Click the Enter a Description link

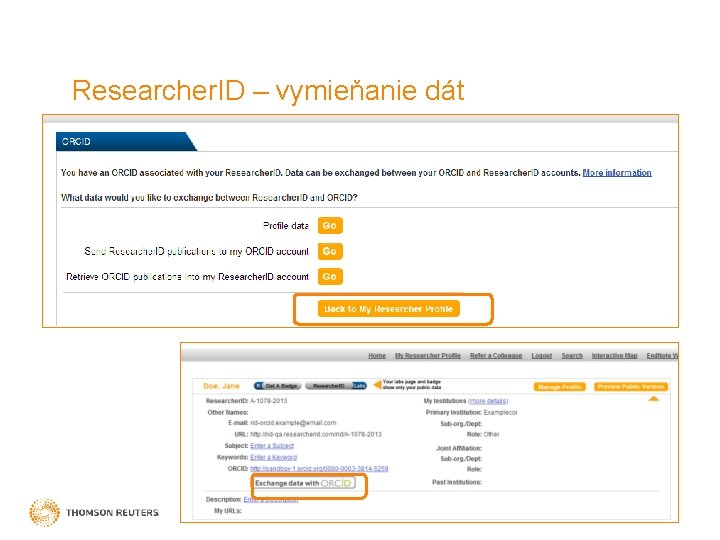pyautogui.click(x=270, y=499)
